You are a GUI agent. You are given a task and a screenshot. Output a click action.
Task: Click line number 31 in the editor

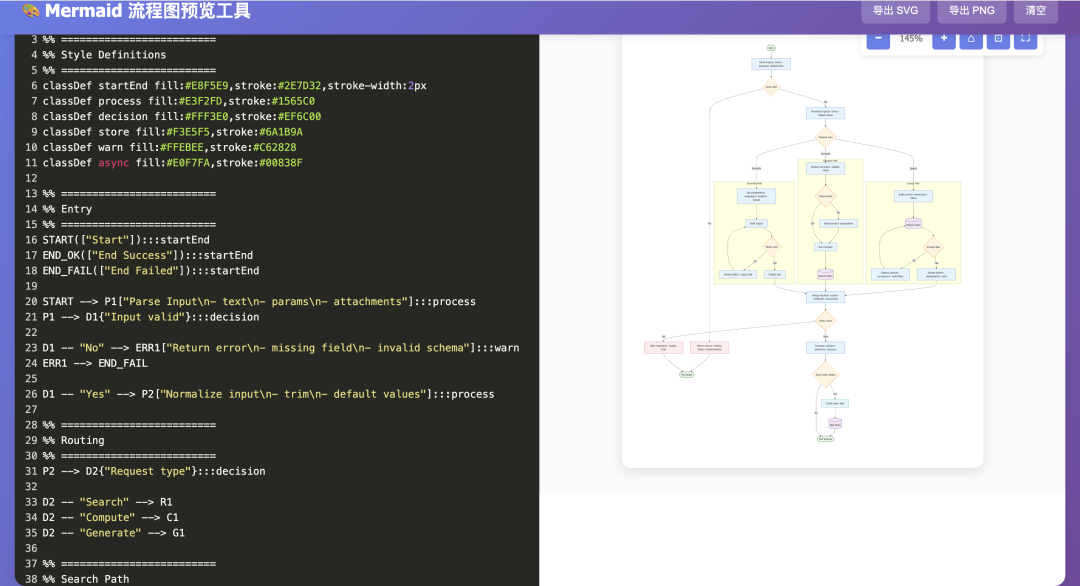(x=32, y=471)
